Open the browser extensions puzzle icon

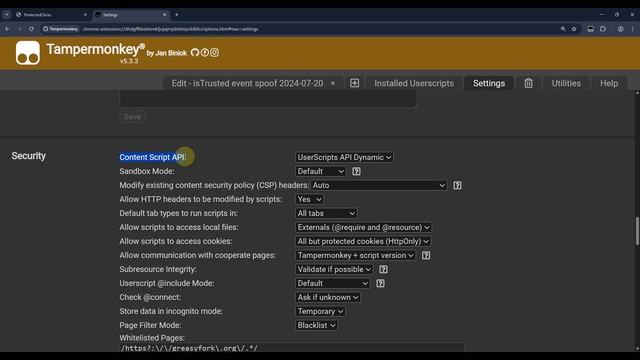pos(603,29)
